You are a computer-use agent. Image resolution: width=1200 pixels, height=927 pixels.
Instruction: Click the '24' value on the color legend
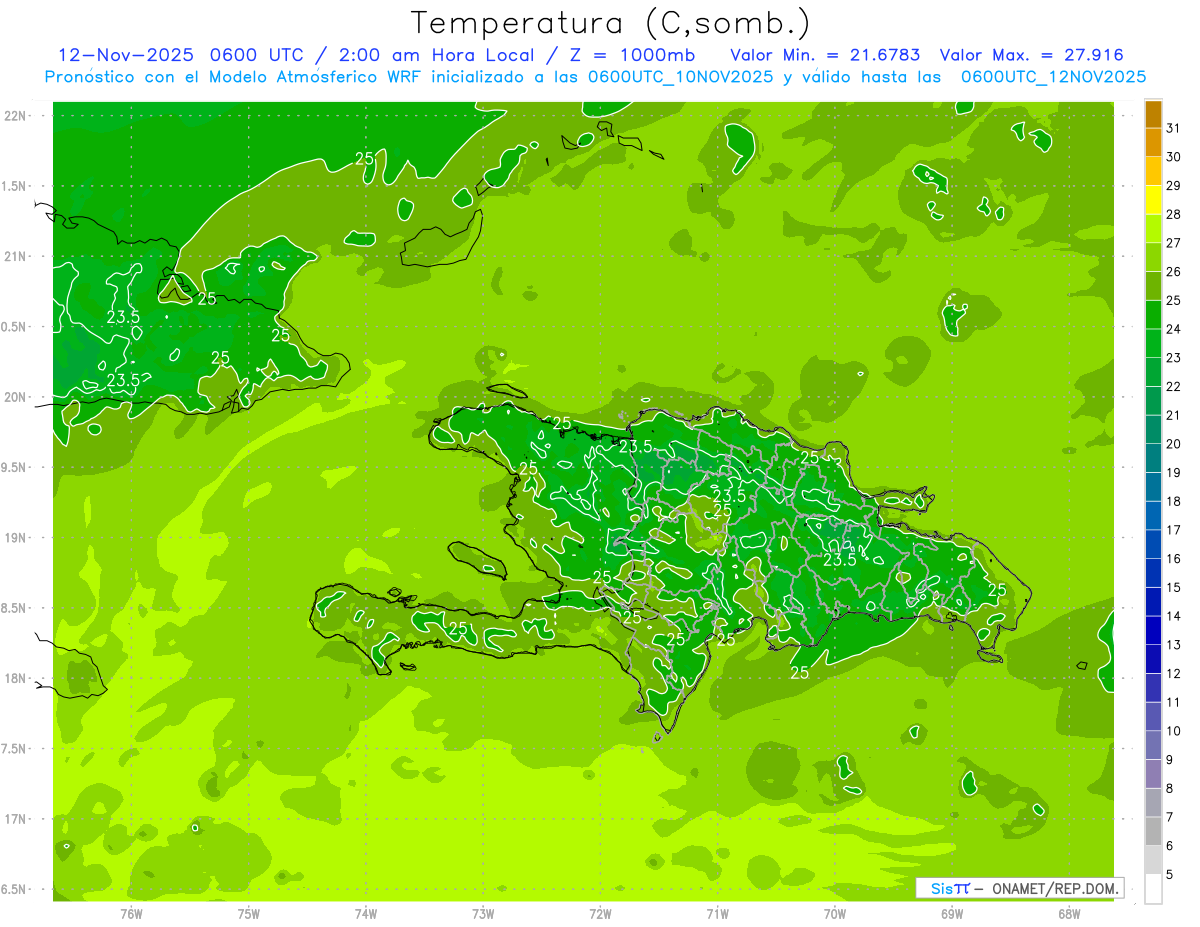pyautogui.click(x=1173, y=329)
